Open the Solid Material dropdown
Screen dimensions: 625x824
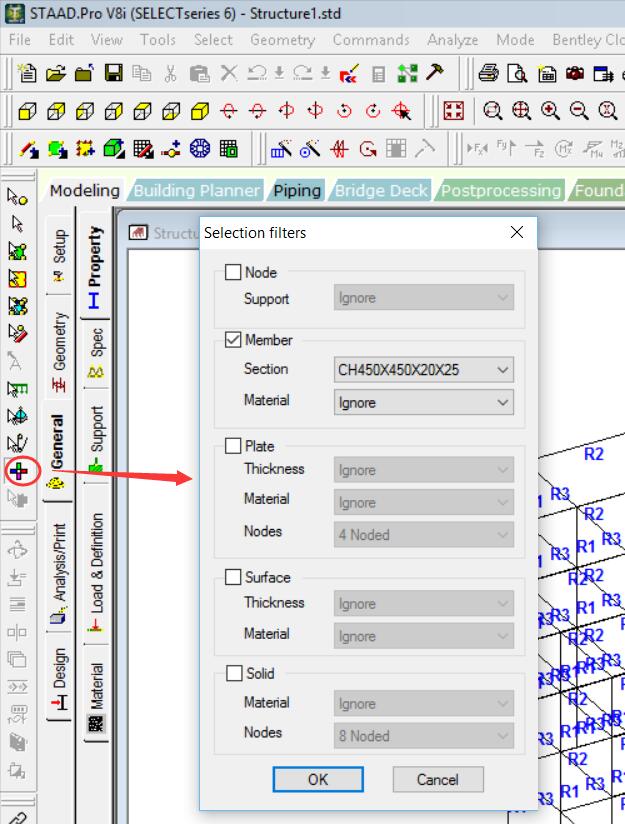click(424, 703)
